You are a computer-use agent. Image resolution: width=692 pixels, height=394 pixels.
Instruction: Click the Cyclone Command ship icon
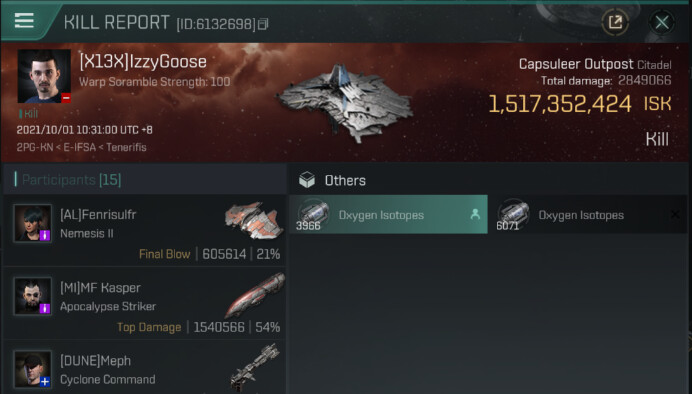pos(255,367)
